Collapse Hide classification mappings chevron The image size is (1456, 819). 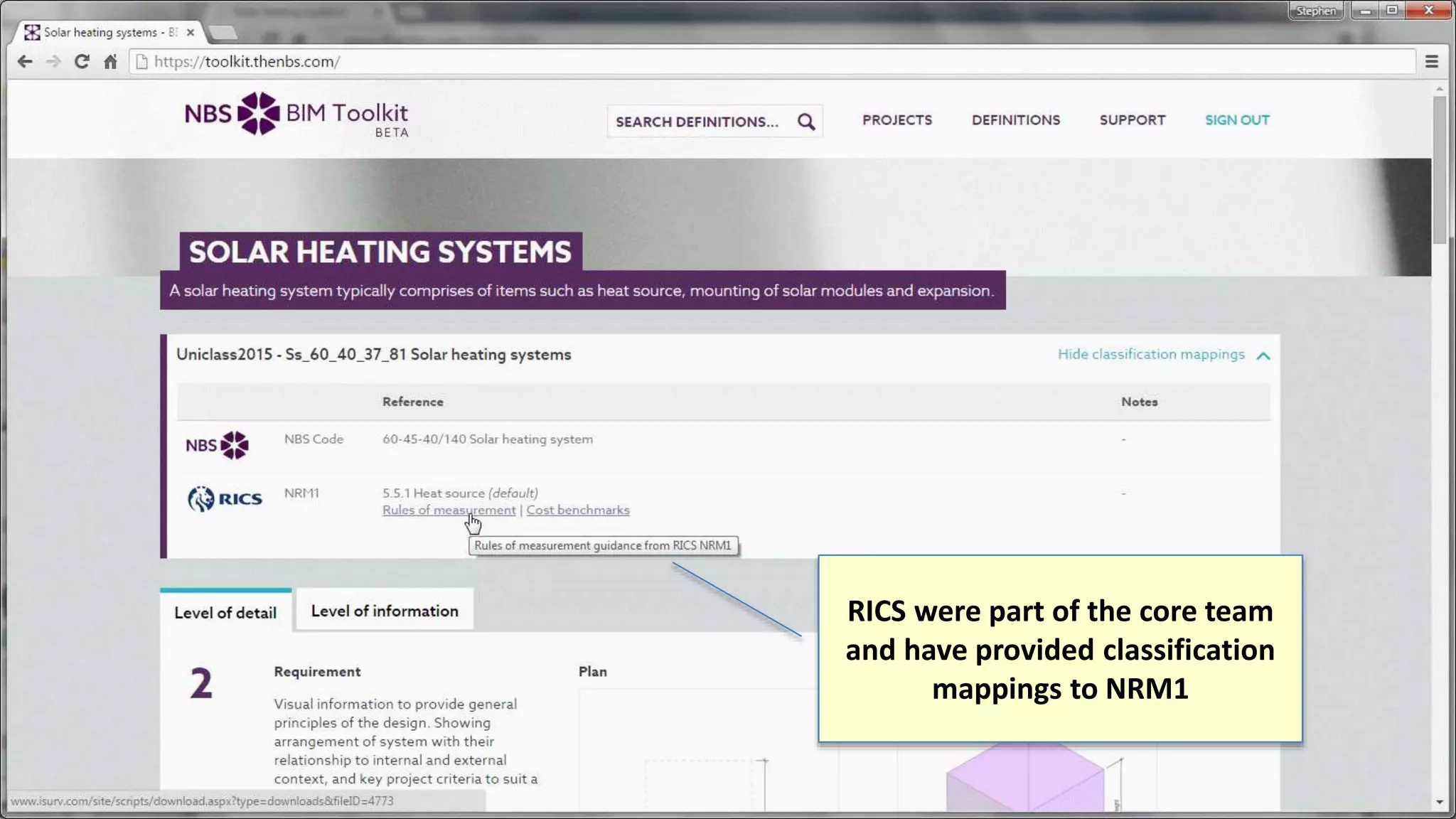pos(1263,355)
